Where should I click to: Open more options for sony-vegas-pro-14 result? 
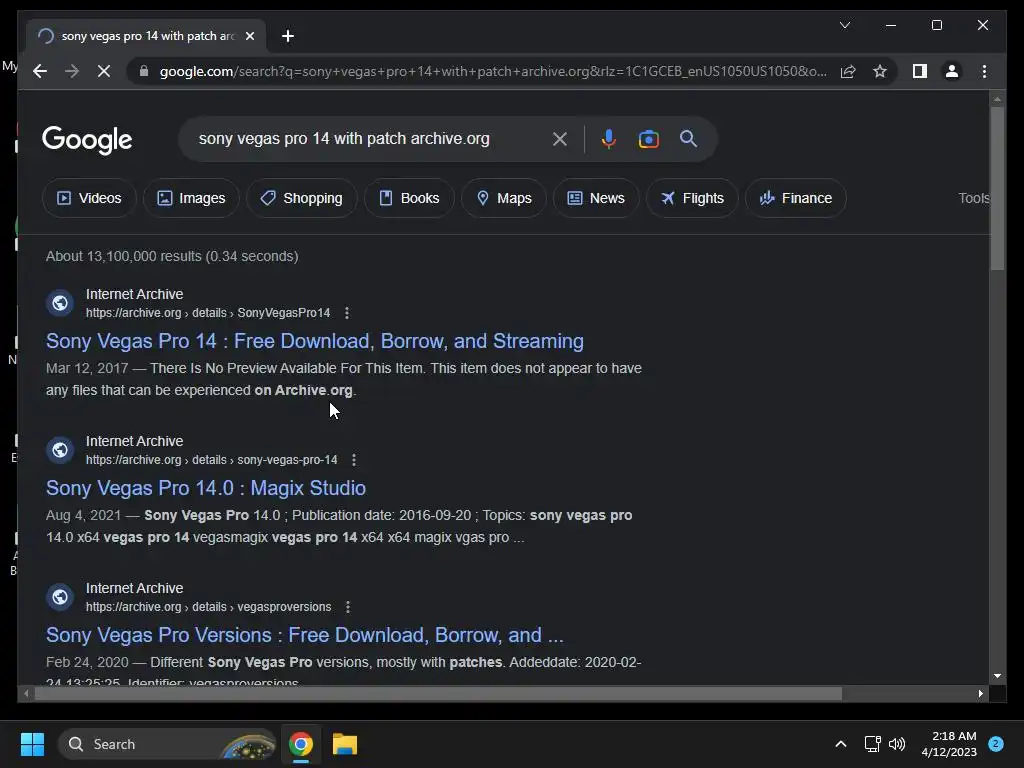point(354,460)
